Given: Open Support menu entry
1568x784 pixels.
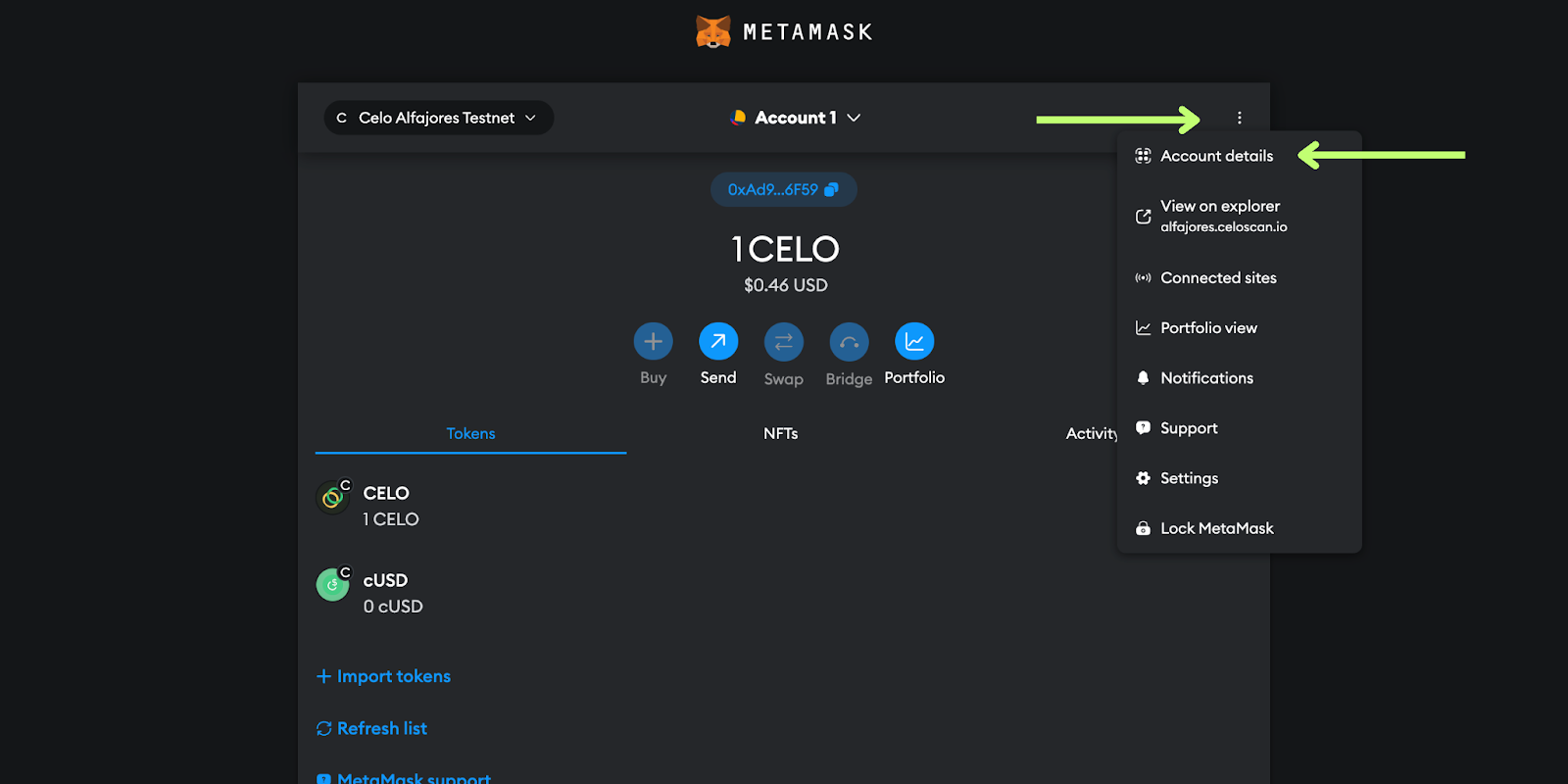Looking at the screenshot, I should click(1240, 428).
